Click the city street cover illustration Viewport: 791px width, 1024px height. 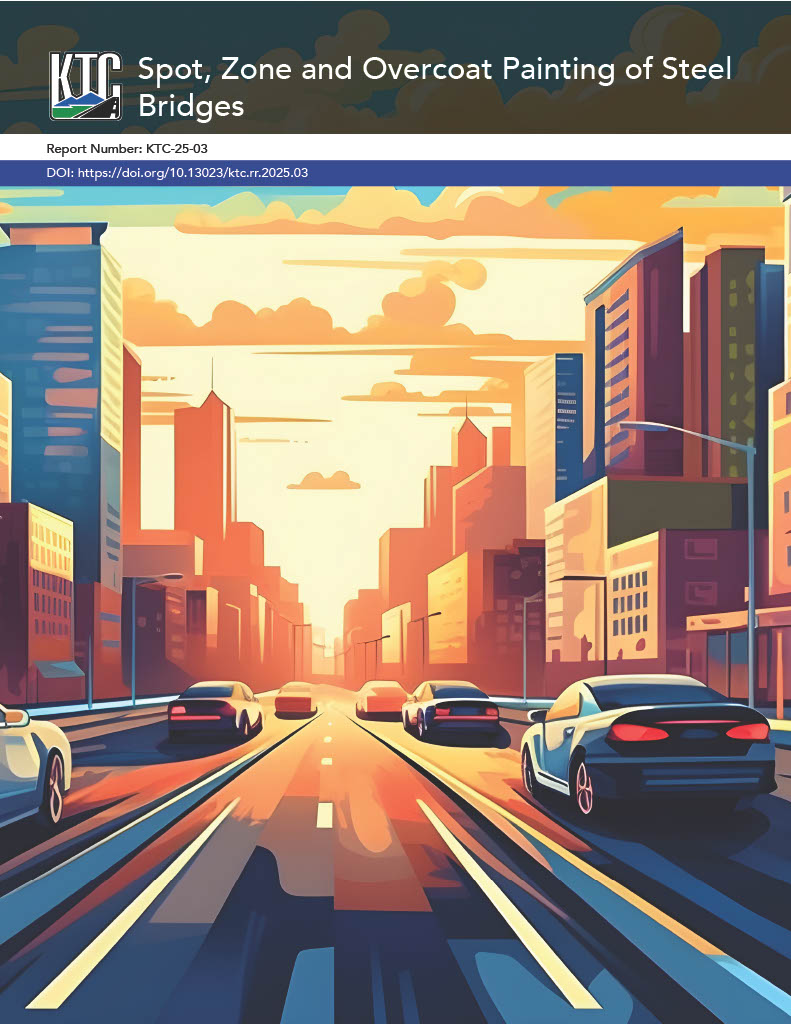point(395,605)
